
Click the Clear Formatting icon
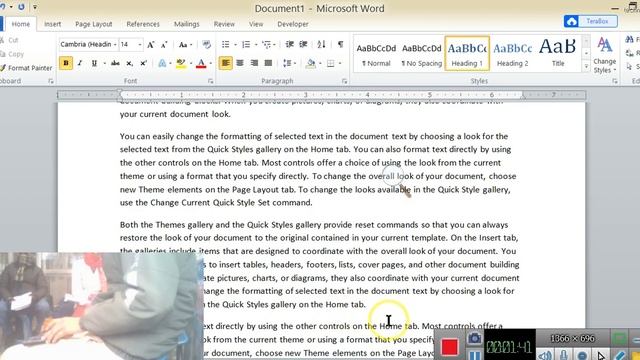pyautogui.click(x=206, y=44)
